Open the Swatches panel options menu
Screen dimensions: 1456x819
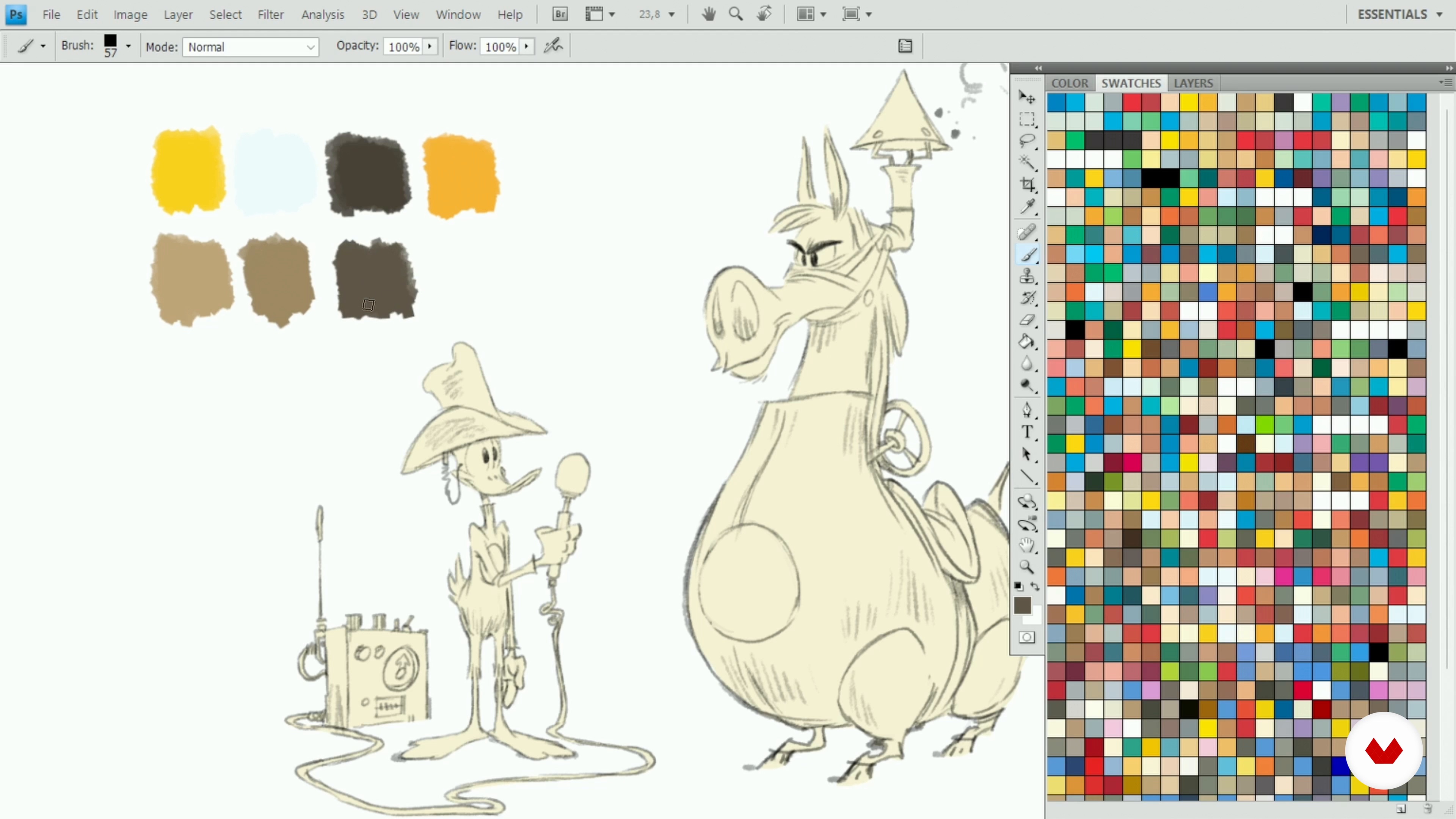[1446, 83]
